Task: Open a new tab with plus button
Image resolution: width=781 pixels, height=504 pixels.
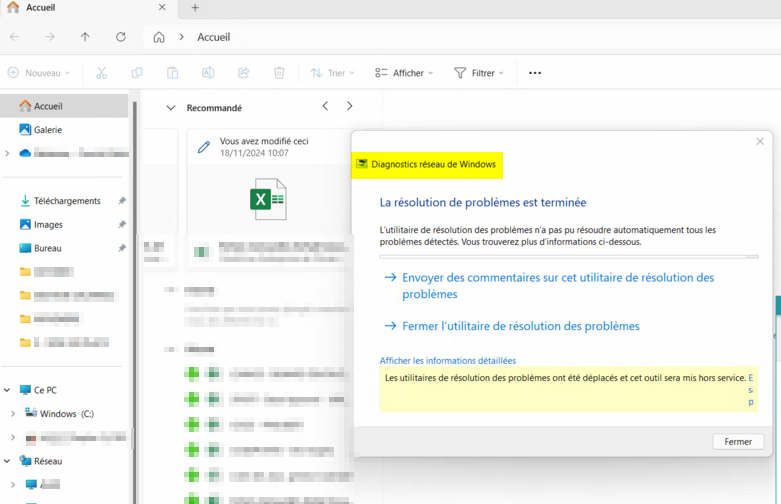Action: [195, 7]
